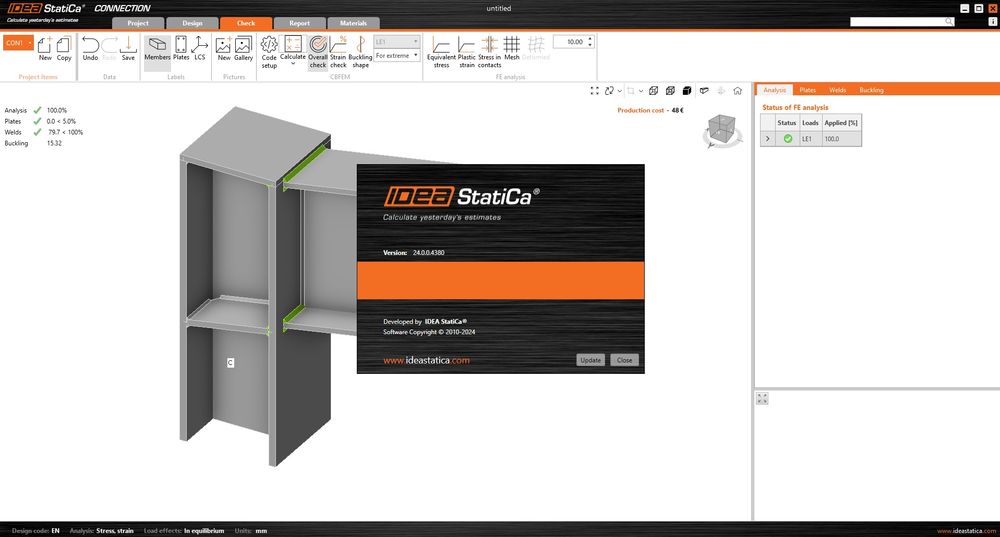Switch to the Report tab
The width and height of the screenshot is (1000, 537).
coord(299,23)
